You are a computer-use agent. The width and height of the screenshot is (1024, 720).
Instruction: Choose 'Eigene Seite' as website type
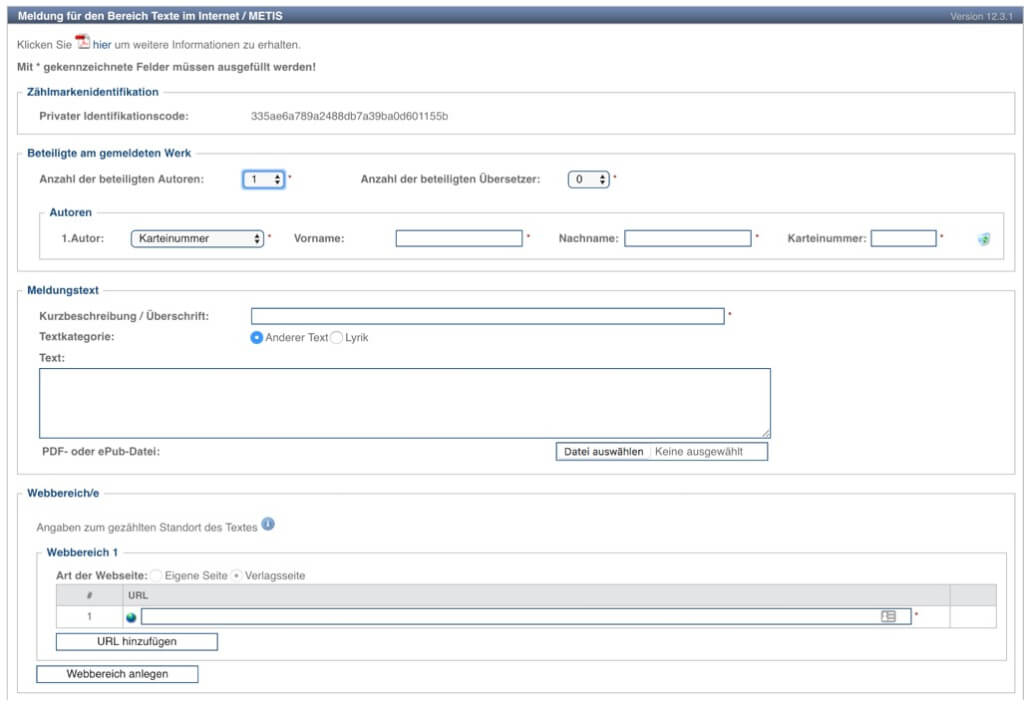[156, 576]
